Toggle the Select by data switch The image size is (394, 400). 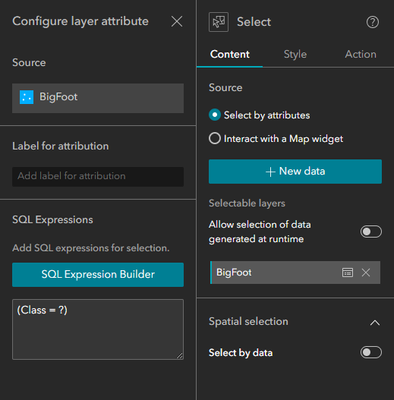point(371,352)
